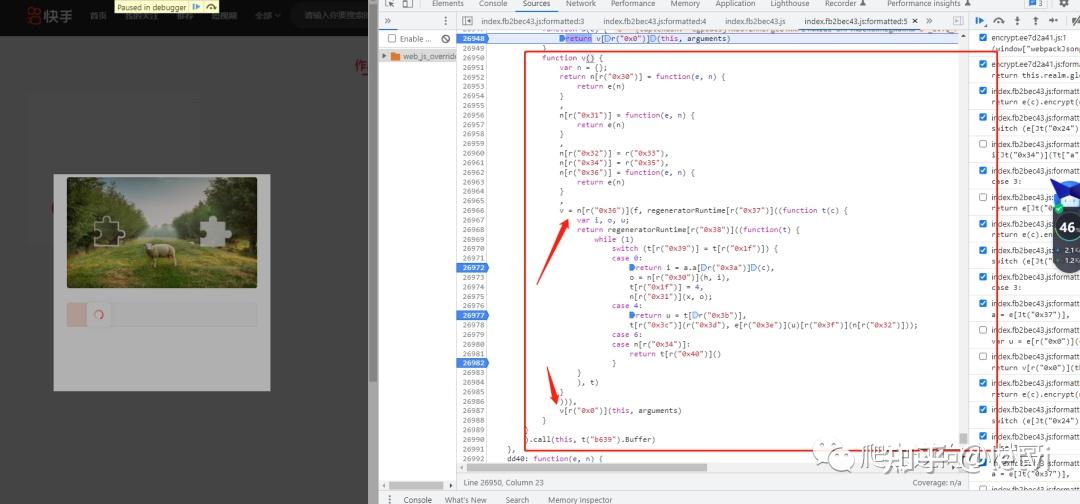Image resolution: width=1080 pixels, height=504 pixels.
Task: Click the Line 26950, Column 23 status
Action: (x=503, y=483)
